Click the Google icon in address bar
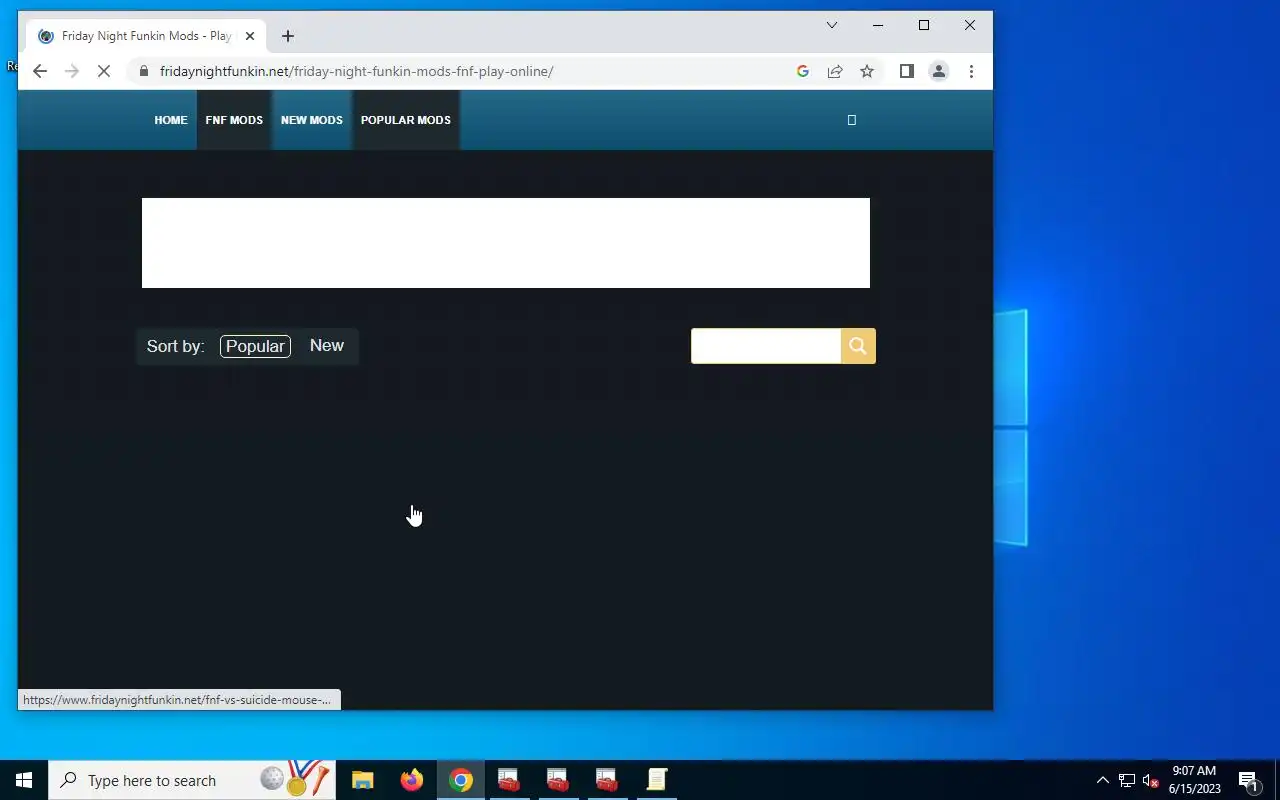This screenshot has height=800, width=1280. (802, 71)
